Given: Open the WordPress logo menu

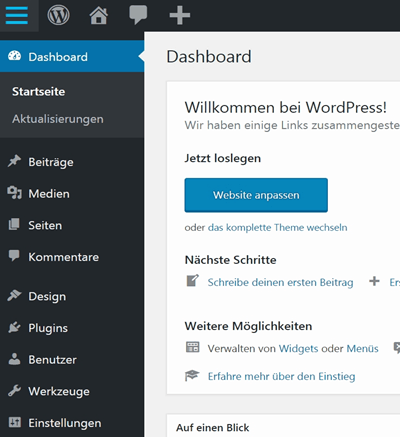Looking at the screenshot, I should pyautogui.click(x=58, y=15).
